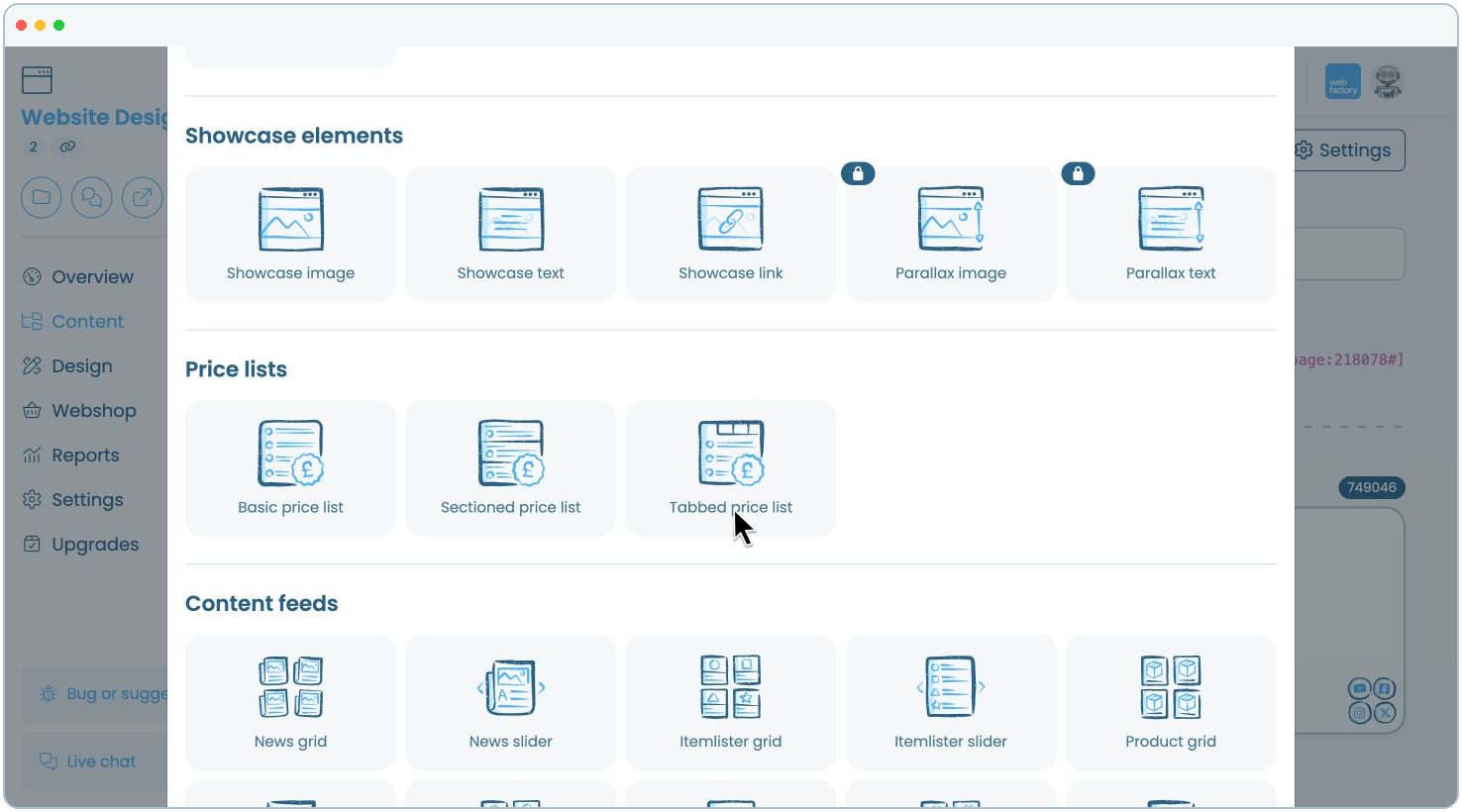Click the Showcase elements heading

(294, 136)
